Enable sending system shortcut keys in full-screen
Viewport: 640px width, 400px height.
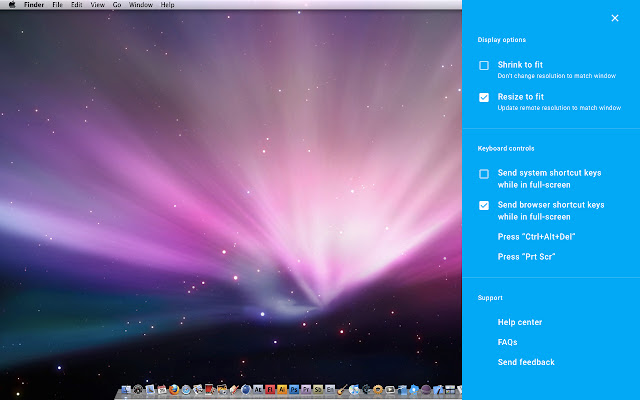(x=484, y=174)
